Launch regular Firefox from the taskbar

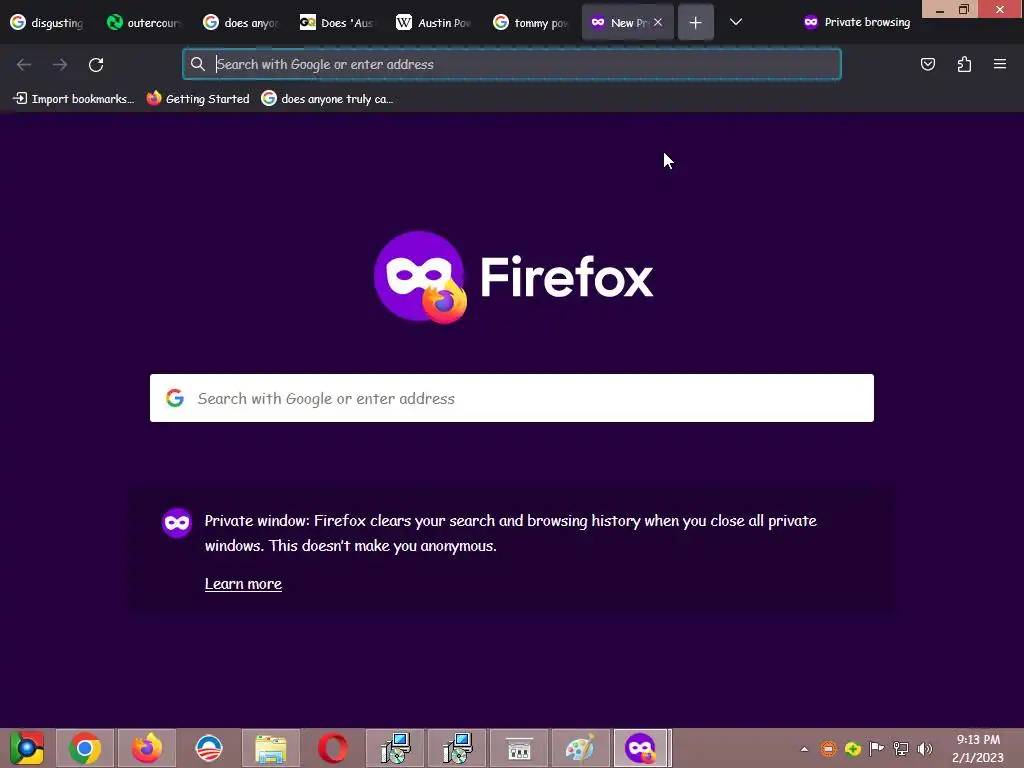coord(147,748)
